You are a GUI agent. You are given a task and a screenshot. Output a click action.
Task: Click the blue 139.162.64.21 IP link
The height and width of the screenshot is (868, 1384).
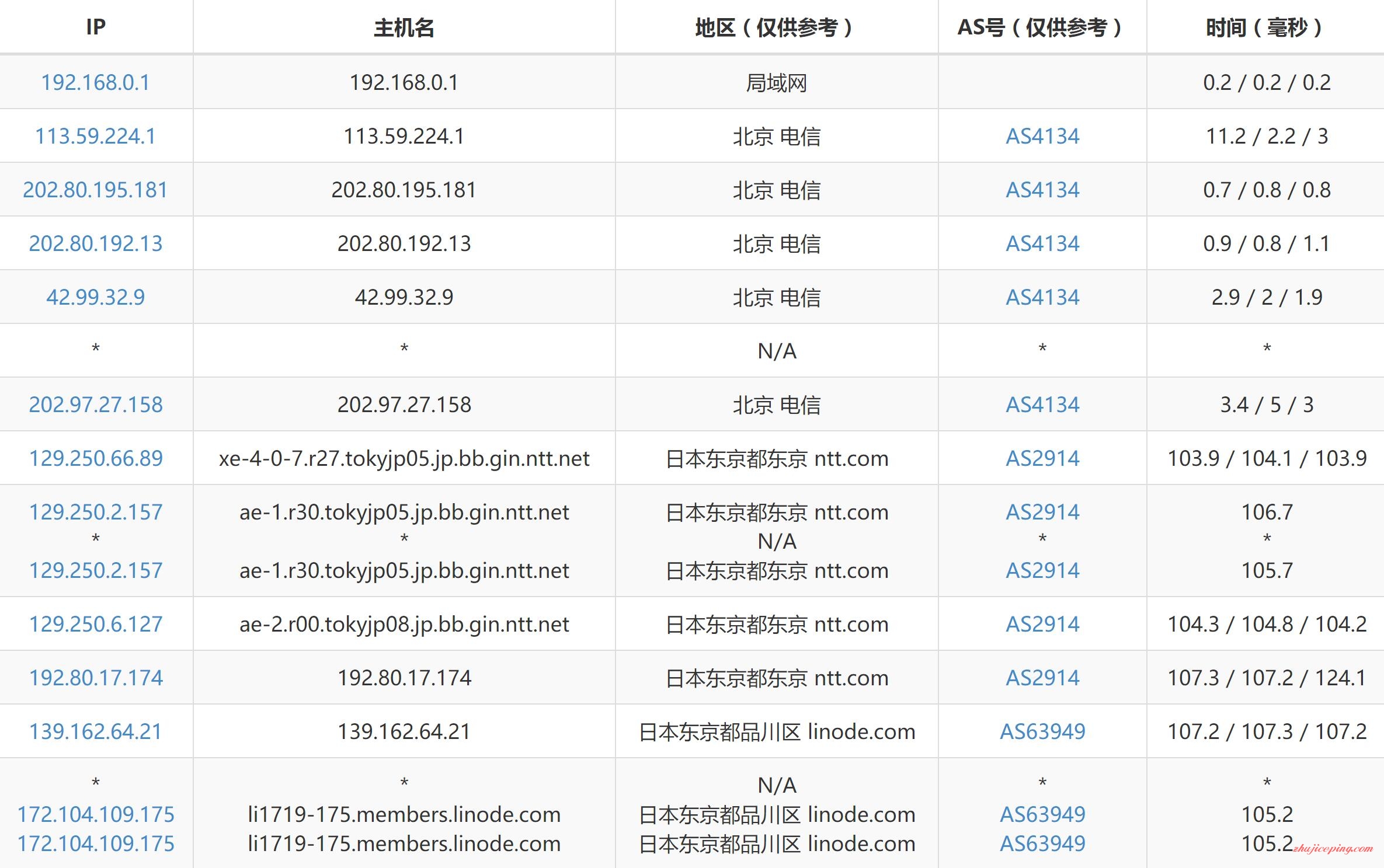coord(95,731)
